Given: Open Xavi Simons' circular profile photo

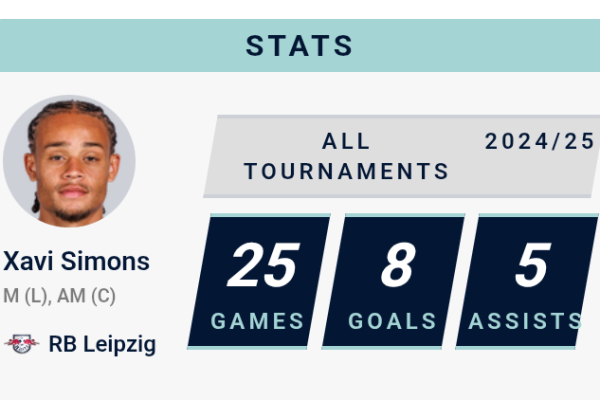Looking at the screenshot, I should click(69, 161).
